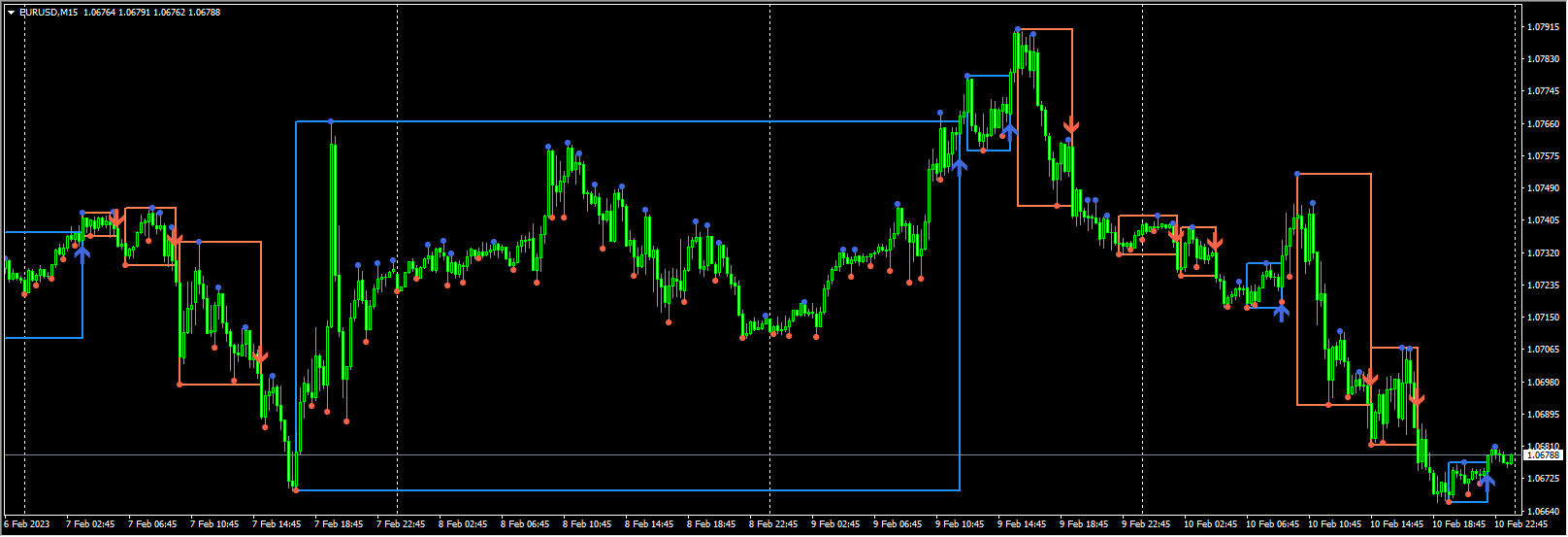1568x537 pixels.
Task: Click price axis label 1.06810
Action: coord(1544,446)
